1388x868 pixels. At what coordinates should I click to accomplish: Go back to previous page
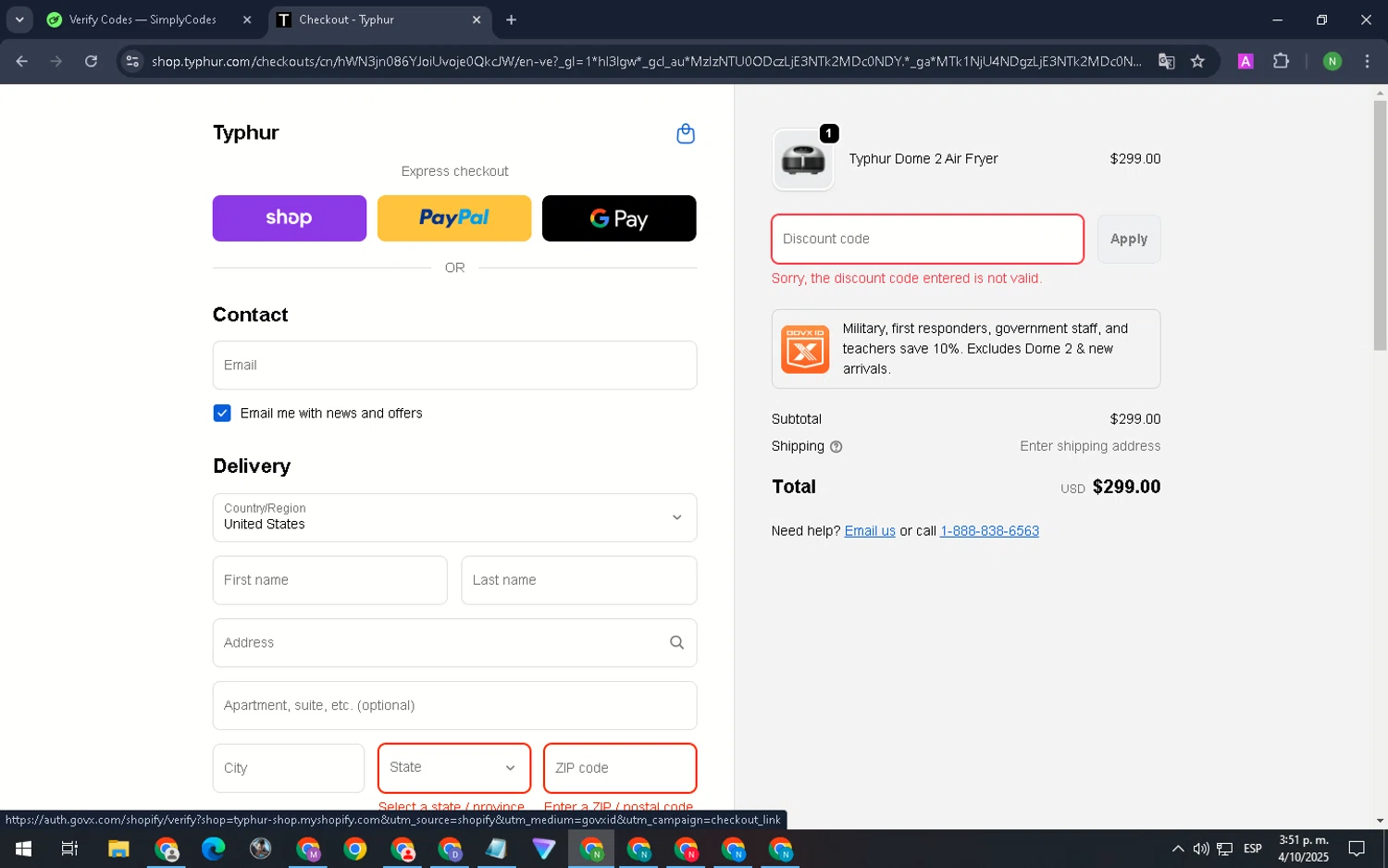point(22,61)
